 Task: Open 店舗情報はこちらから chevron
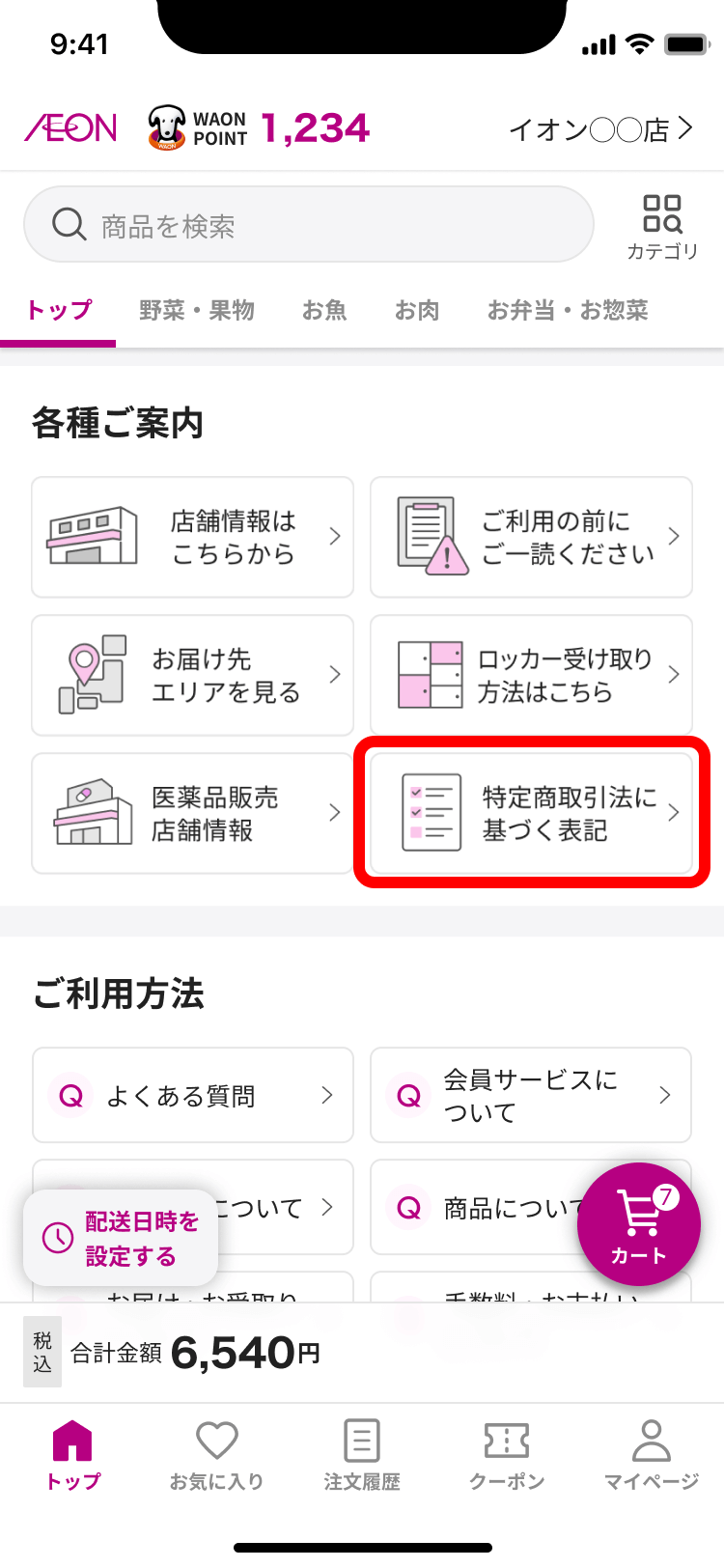tap(334, 537)
